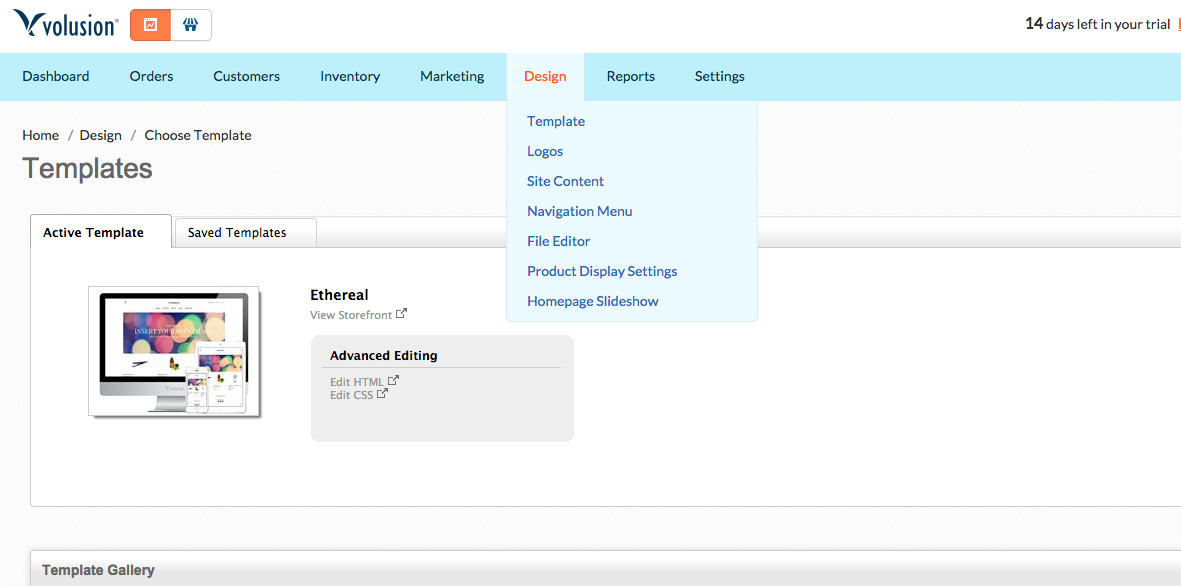This screenshot has height=586, width=1181.
Task: Switch to the storefront view icon
Action: tap(190, 25)
